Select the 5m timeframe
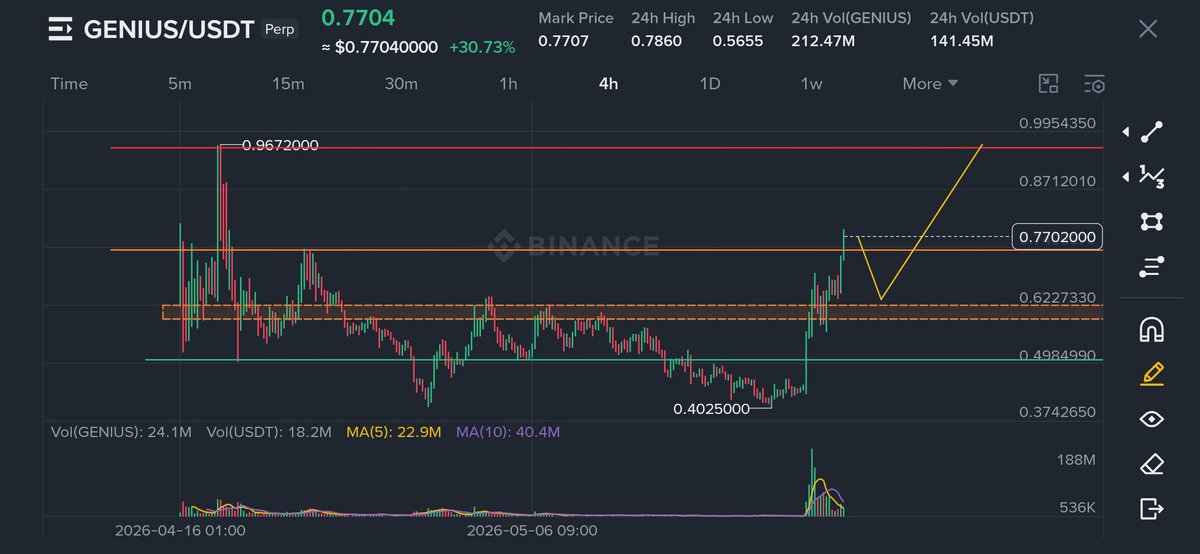 pyautogui.click(x=180, y=84)
